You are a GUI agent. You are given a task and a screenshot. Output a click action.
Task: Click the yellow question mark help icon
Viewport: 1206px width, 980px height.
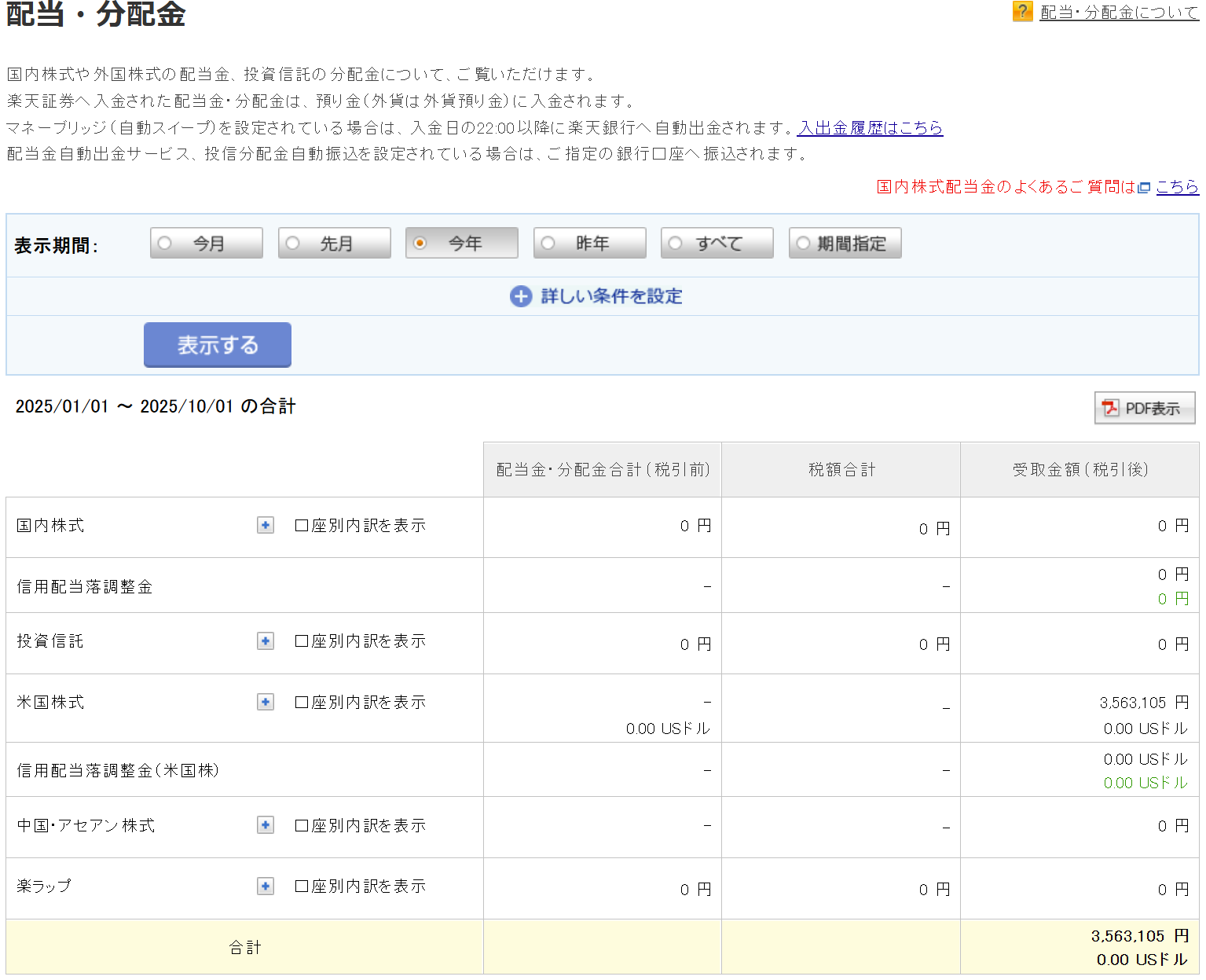click(x=1022, y=11)
